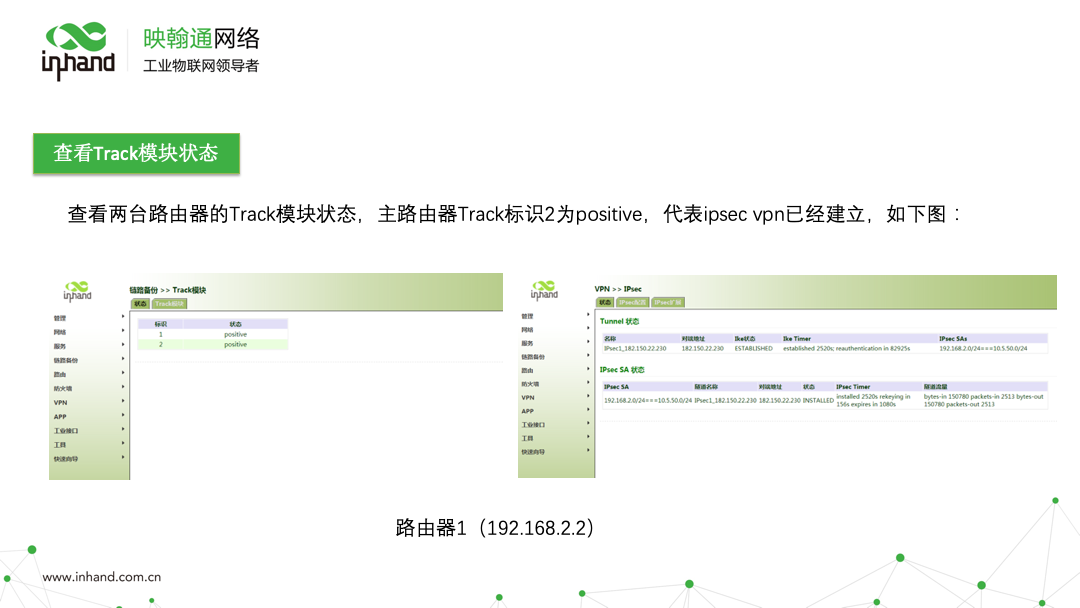Screen dimensions: 1080x608
Task: Select track row with 标识 2
Action: point(212,345)
